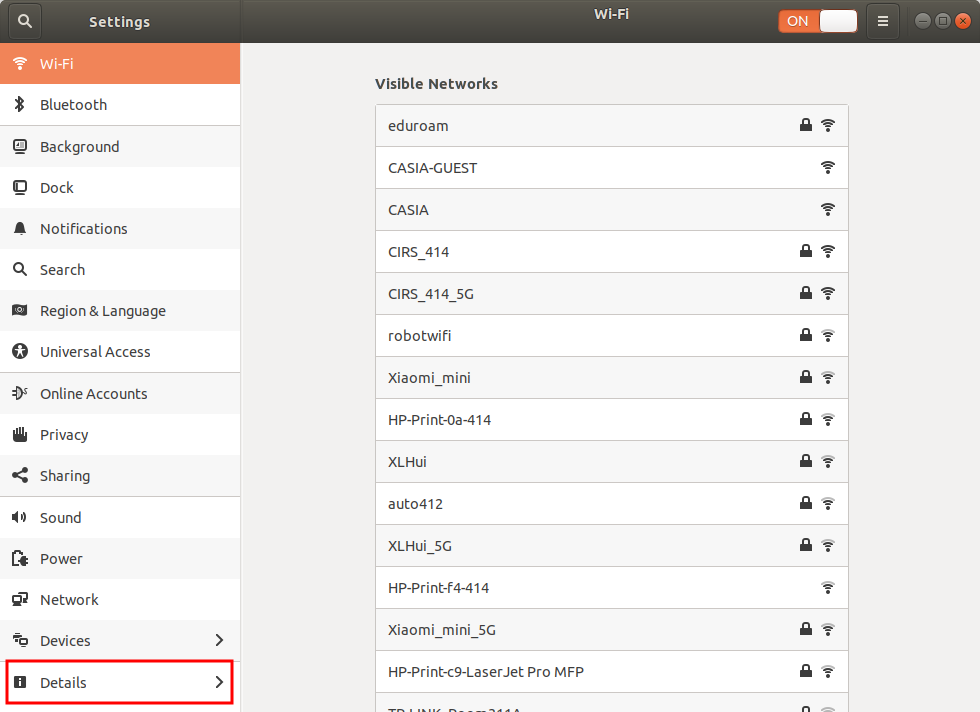Select the Xiaomi_mini network entry
980x712 pixels.
[612, 377]
